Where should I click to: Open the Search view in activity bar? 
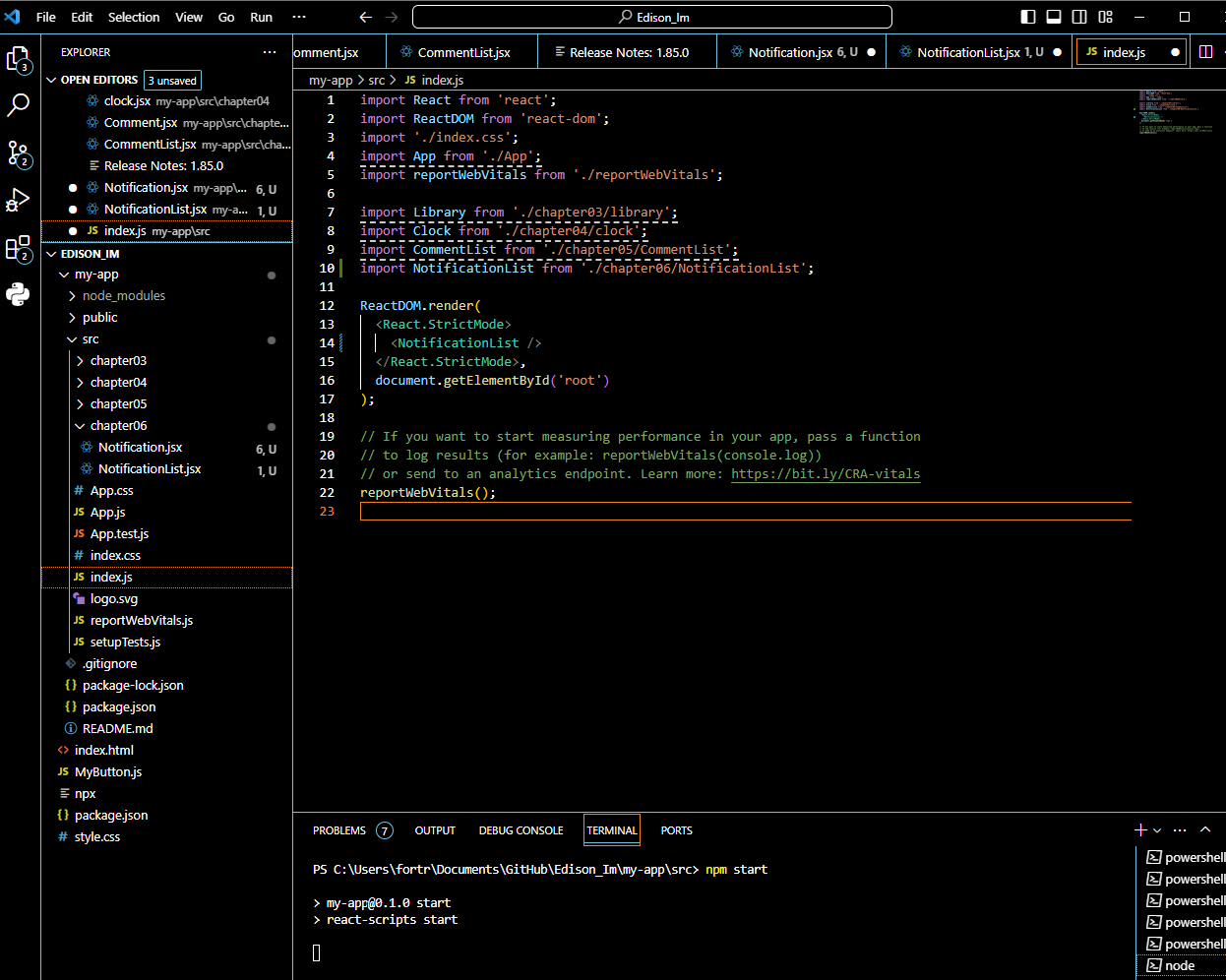point(19,105)
